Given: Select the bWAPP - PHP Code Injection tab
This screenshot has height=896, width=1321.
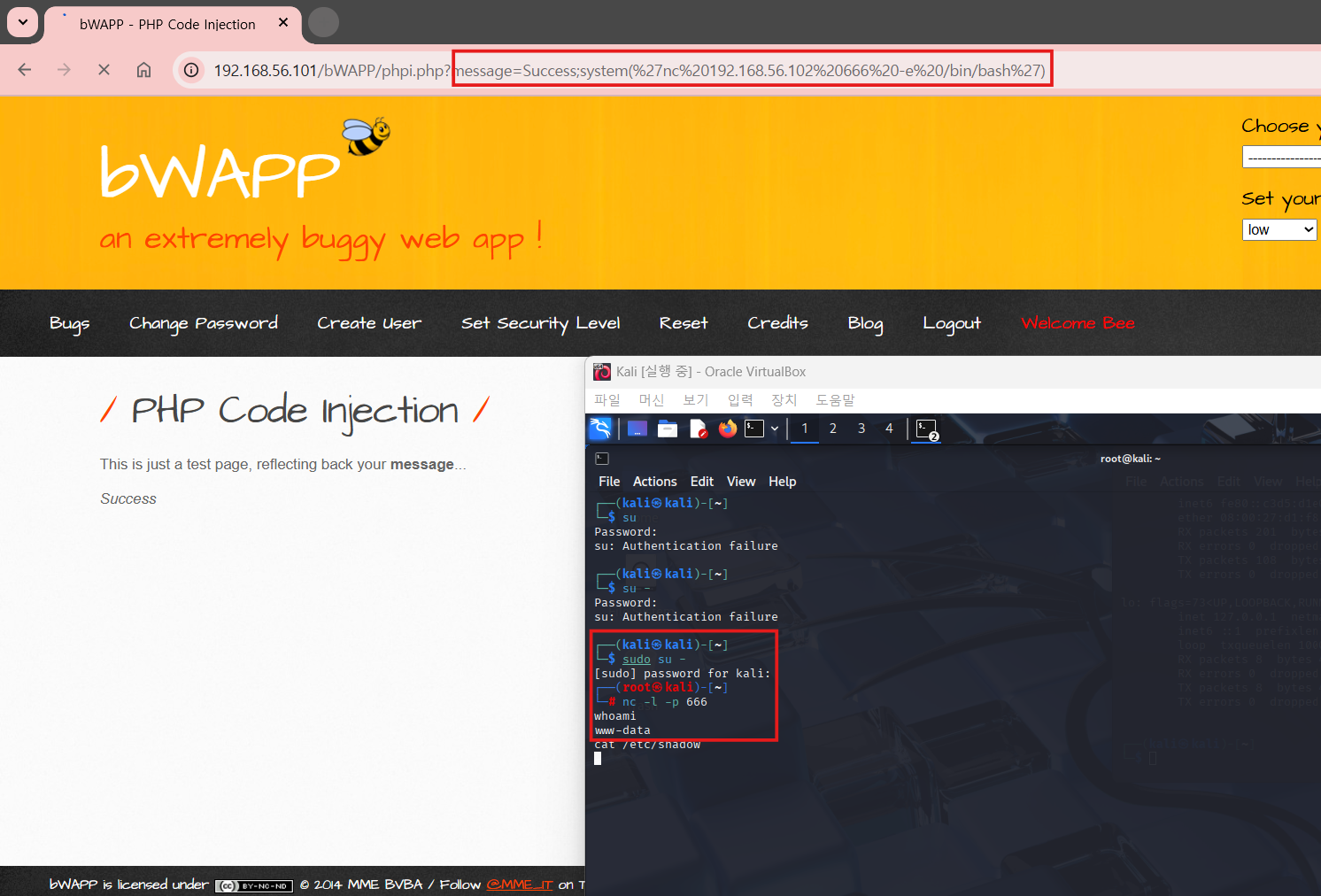Looking at the screenshot, I should coord(167,24).
